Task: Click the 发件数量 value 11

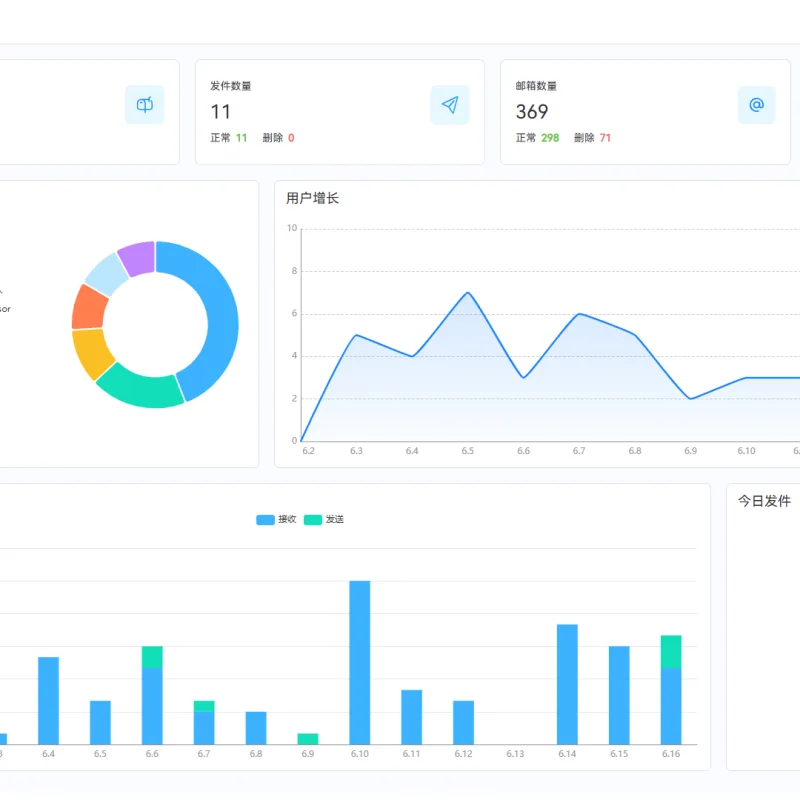Action: (x=220, y=112)
